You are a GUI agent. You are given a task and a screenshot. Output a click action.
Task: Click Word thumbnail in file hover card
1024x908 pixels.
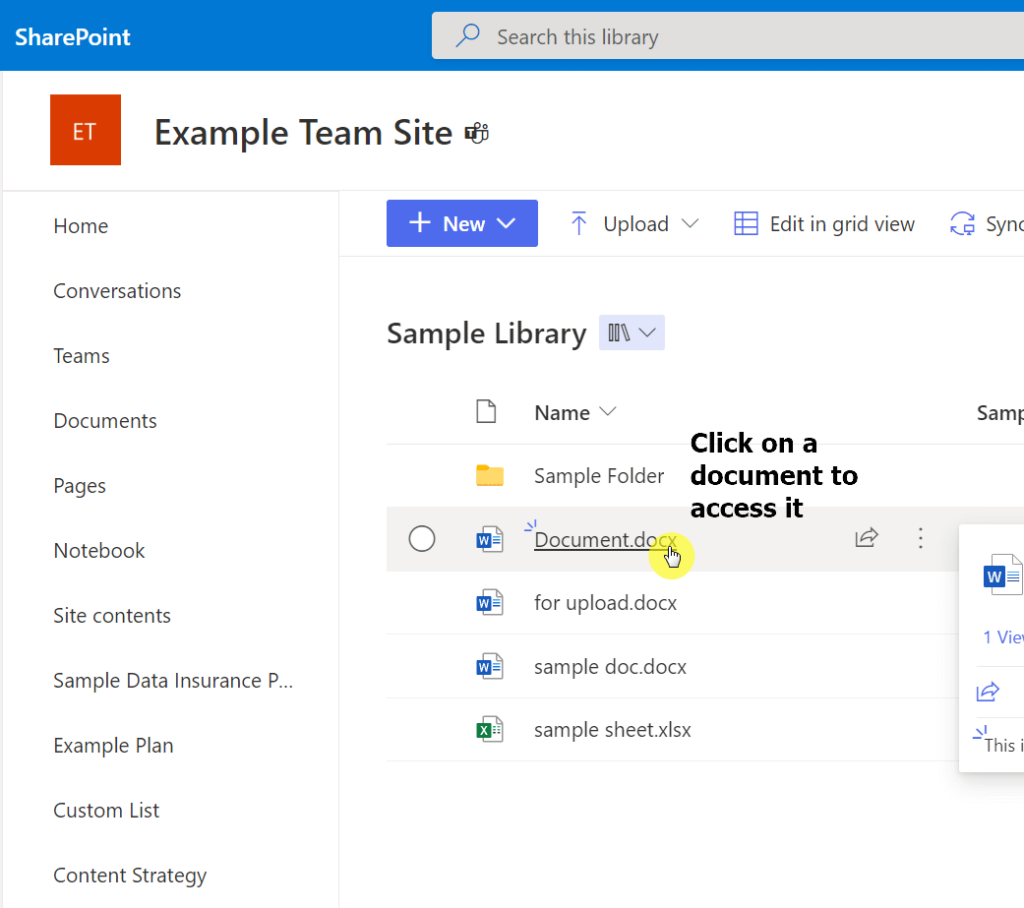tap(1003, 574)
